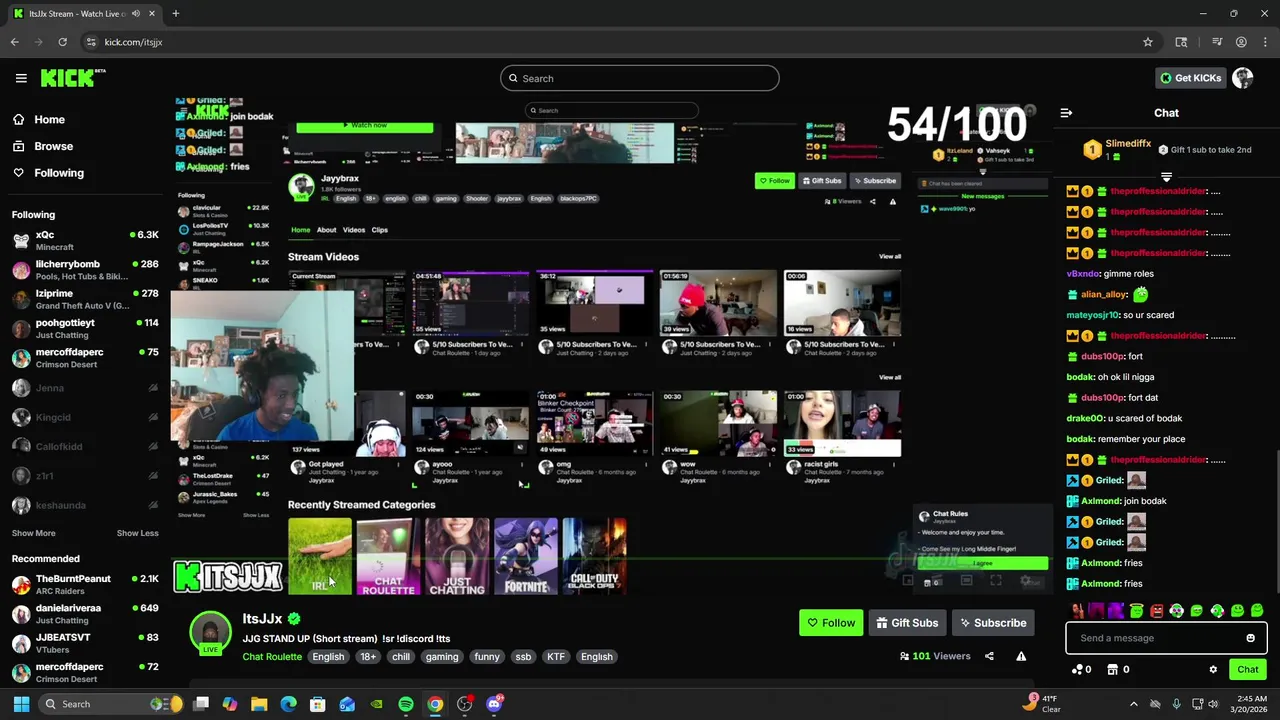Image resolution: width=1280 pixels, height=720 pixels.
Task: Collapse the chat panel arrow icon
Action: pyautogui.click(x=1066, y=113)
